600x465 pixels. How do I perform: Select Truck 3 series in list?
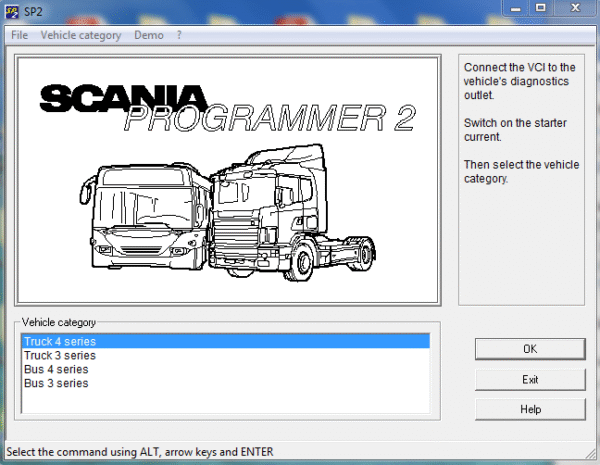pyautogui.click(x=225, y=356)
